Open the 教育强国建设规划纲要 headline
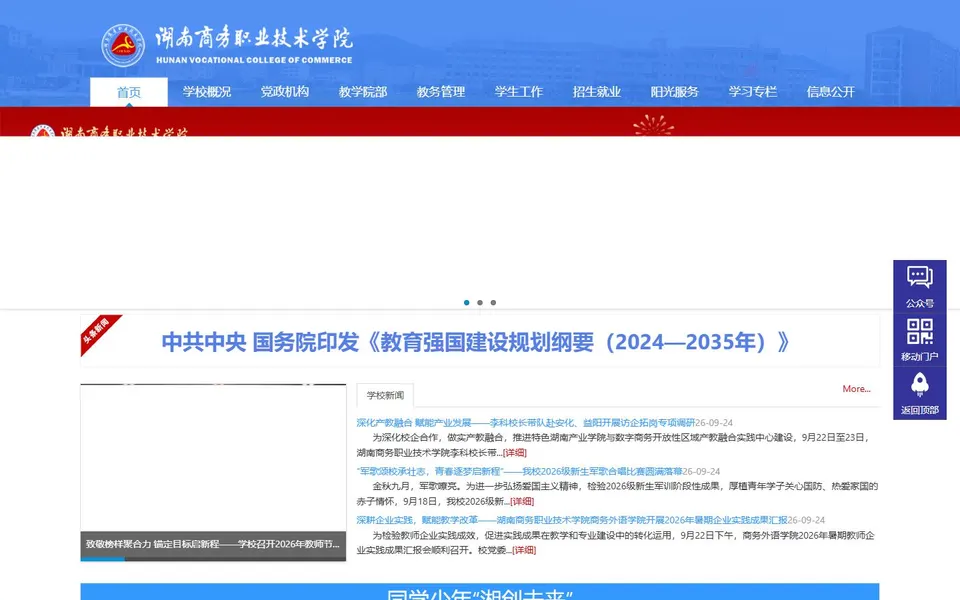Screen dimensions: 960x600 click(x=476, y=342)
